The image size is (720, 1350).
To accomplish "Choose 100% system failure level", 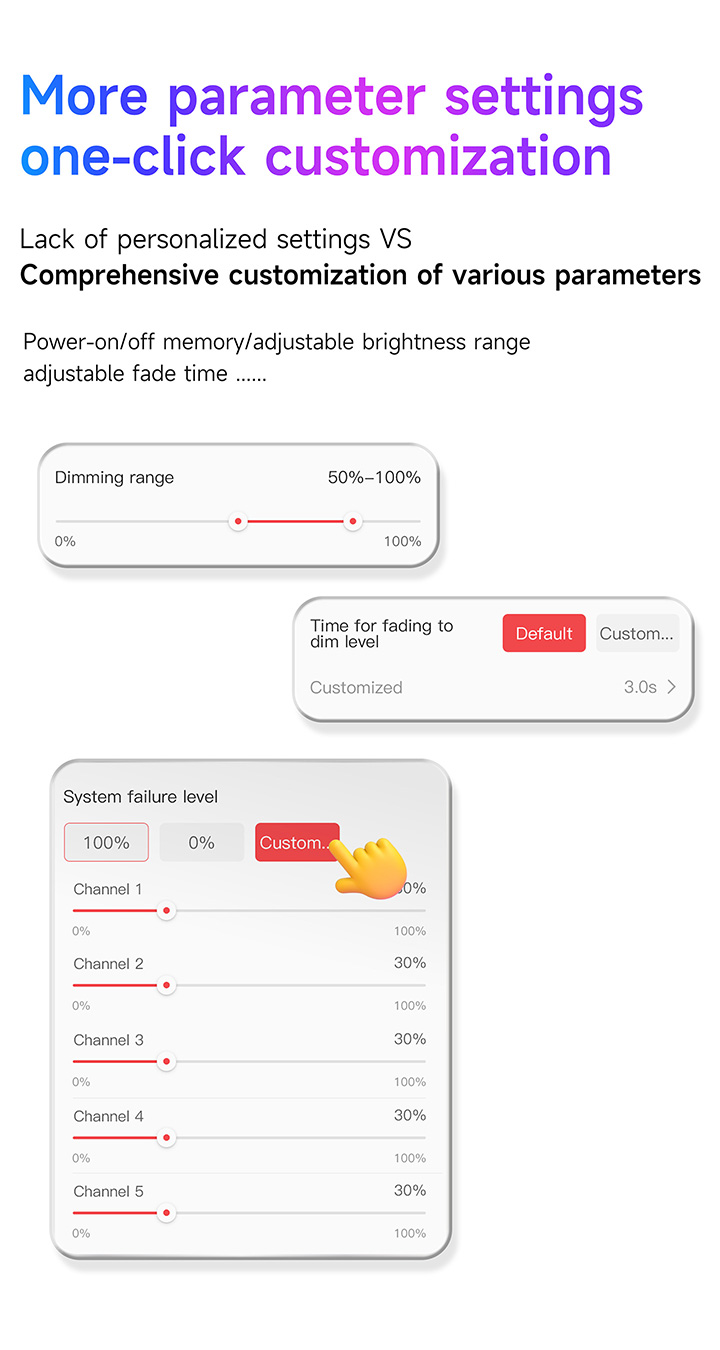I will point(106,843).
